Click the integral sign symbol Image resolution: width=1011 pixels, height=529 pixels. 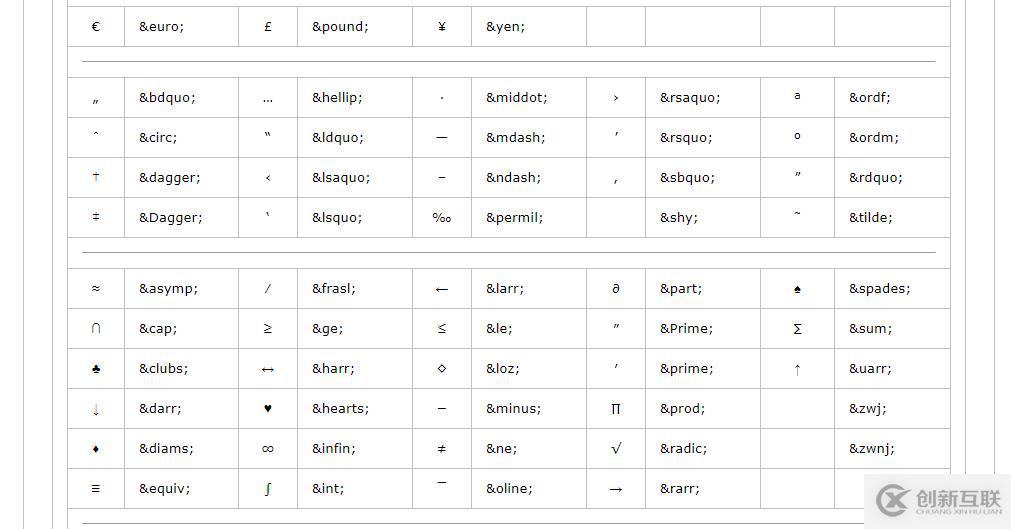(x=268, y=489)
